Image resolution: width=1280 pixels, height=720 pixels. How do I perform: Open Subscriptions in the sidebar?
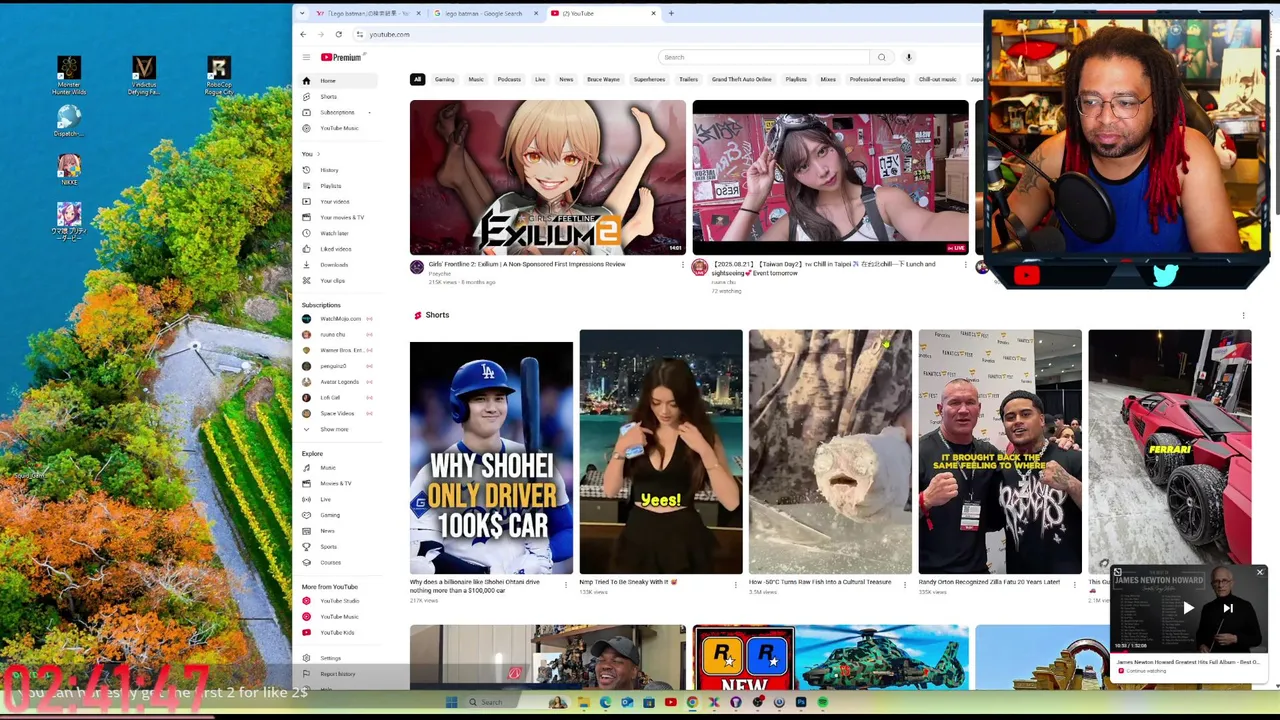(338, 112)
